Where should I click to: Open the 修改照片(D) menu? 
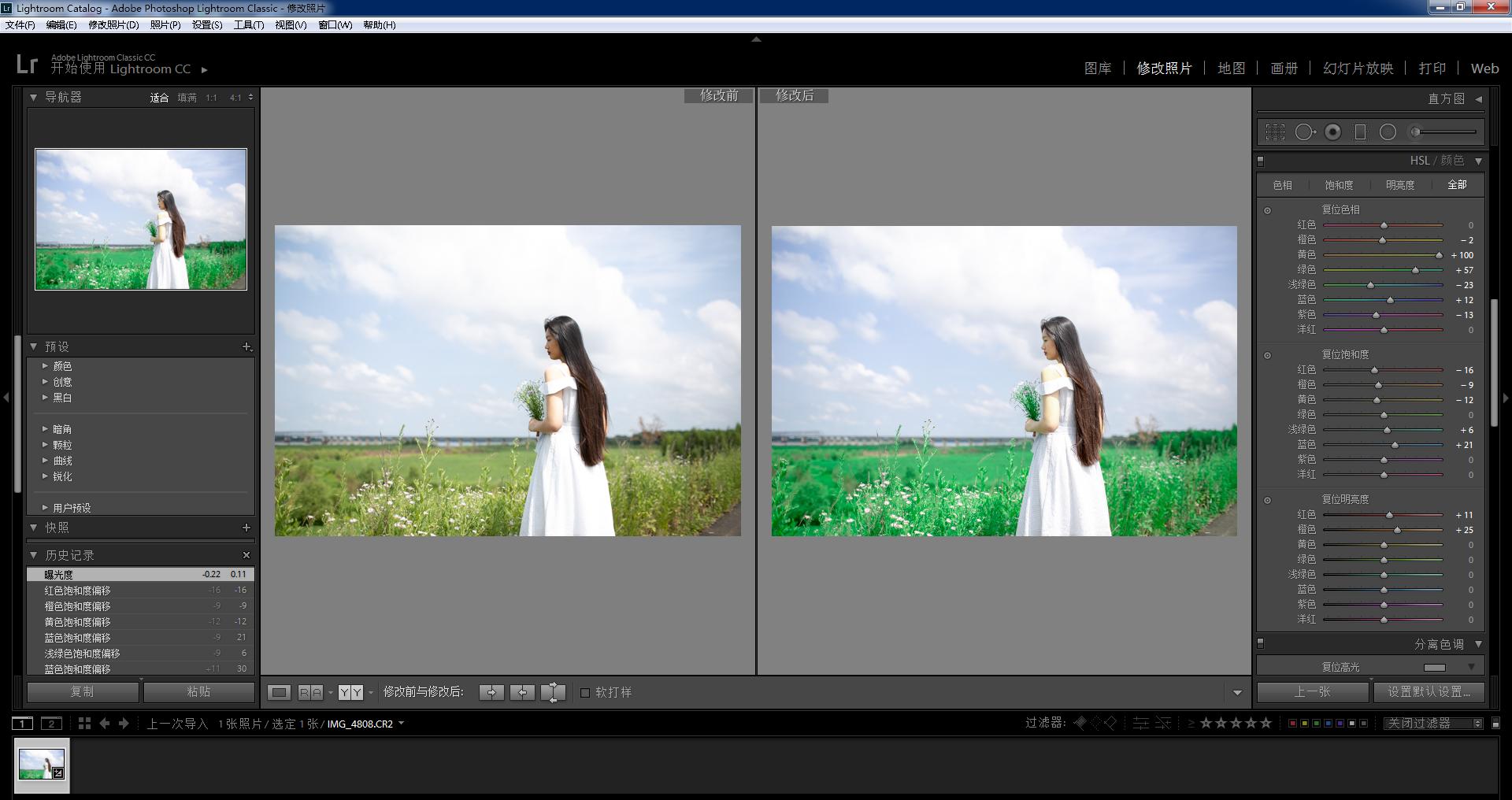tap(113, 25)
